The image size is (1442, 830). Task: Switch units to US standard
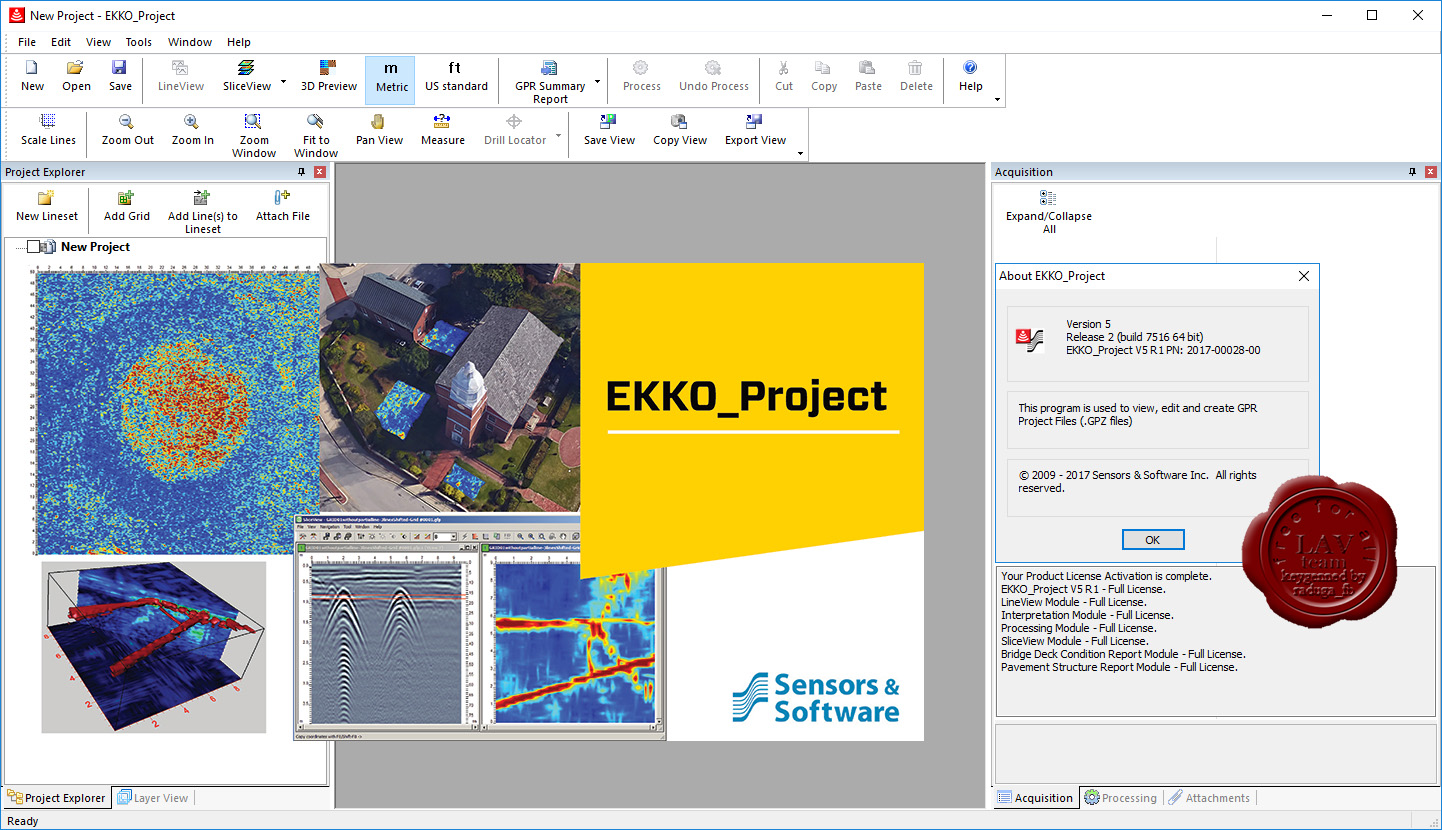click(x=456, y=75)
